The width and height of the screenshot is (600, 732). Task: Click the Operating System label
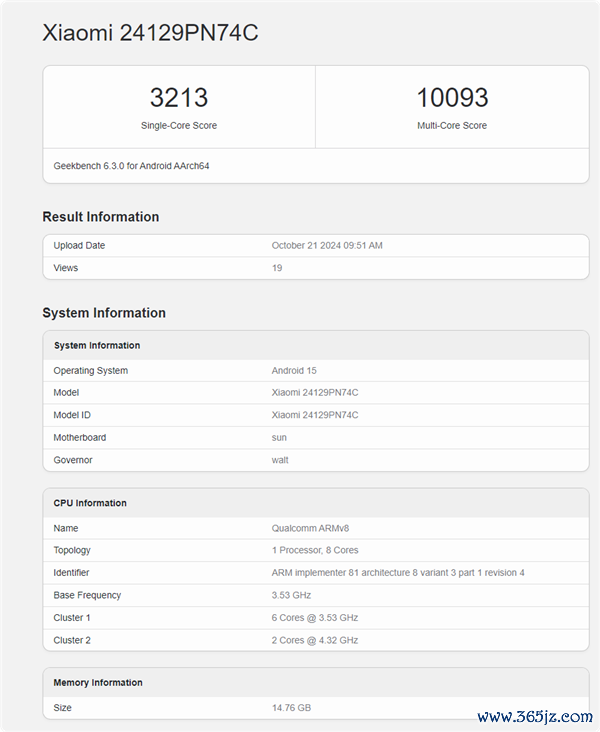coord(91,371)
